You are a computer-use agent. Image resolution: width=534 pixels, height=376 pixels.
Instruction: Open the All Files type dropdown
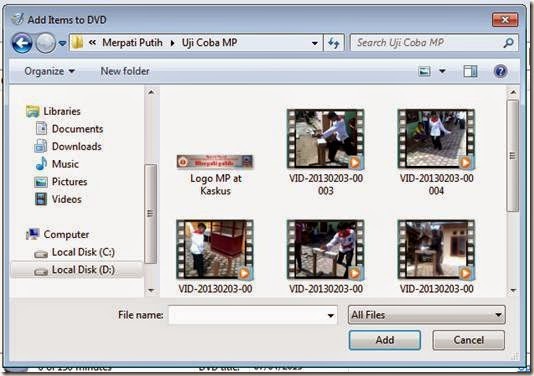pyautogui.click(x=427, y=315)
